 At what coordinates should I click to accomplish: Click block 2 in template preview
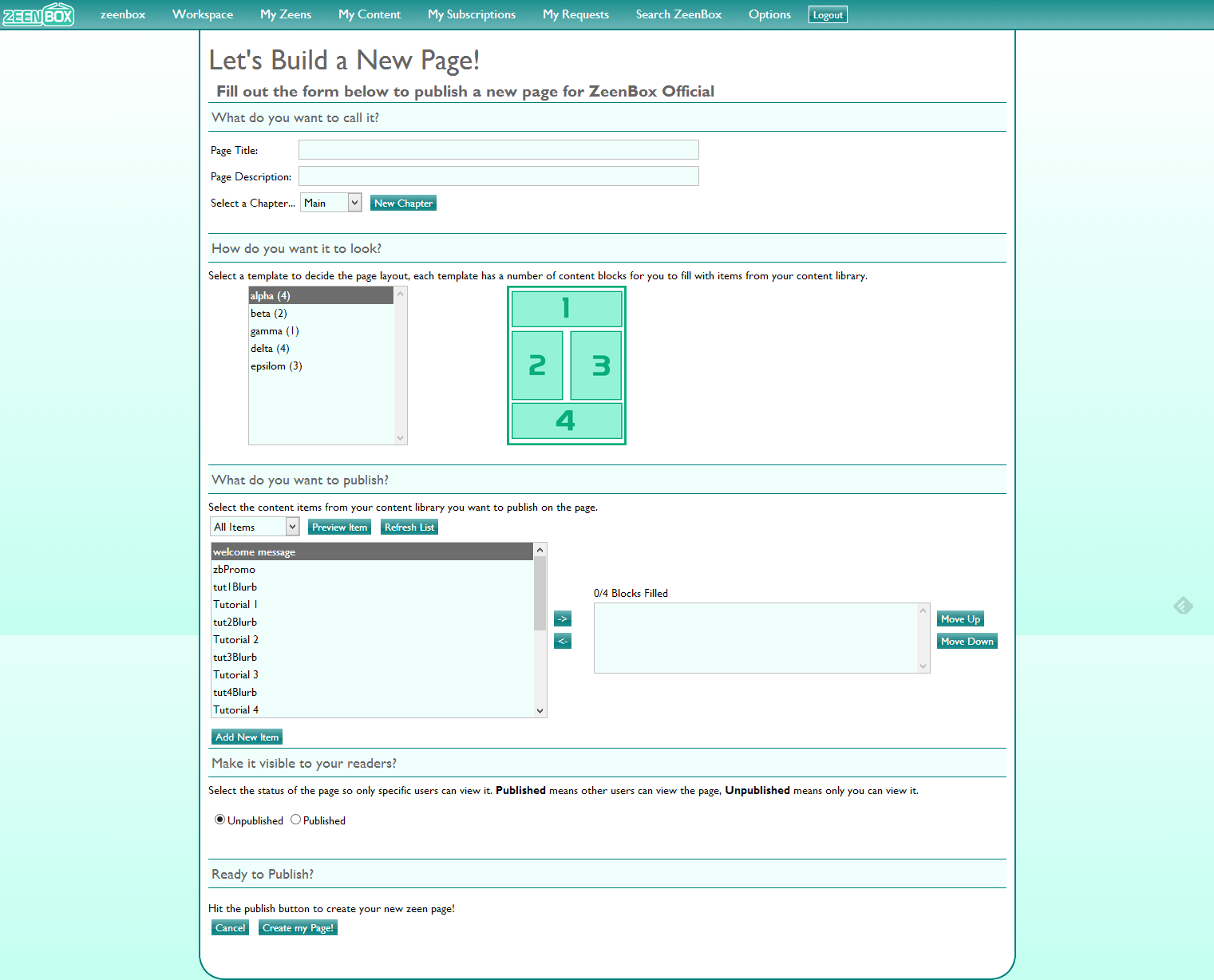point(537,365)
